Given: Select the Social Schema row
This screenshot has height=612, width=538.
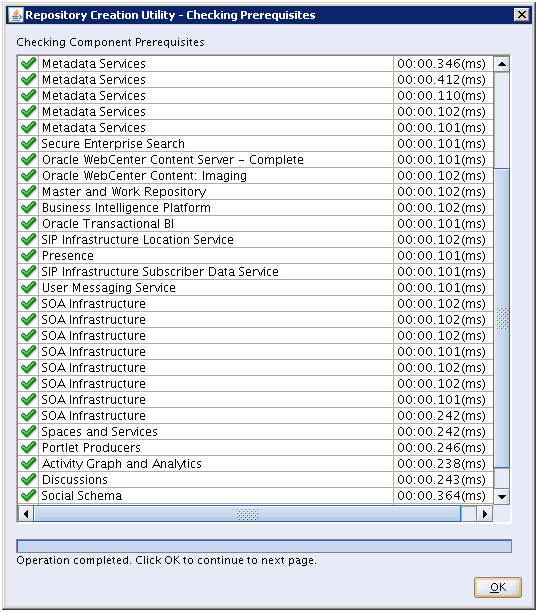Looking at the screenshot, I should tap(256, 496).
